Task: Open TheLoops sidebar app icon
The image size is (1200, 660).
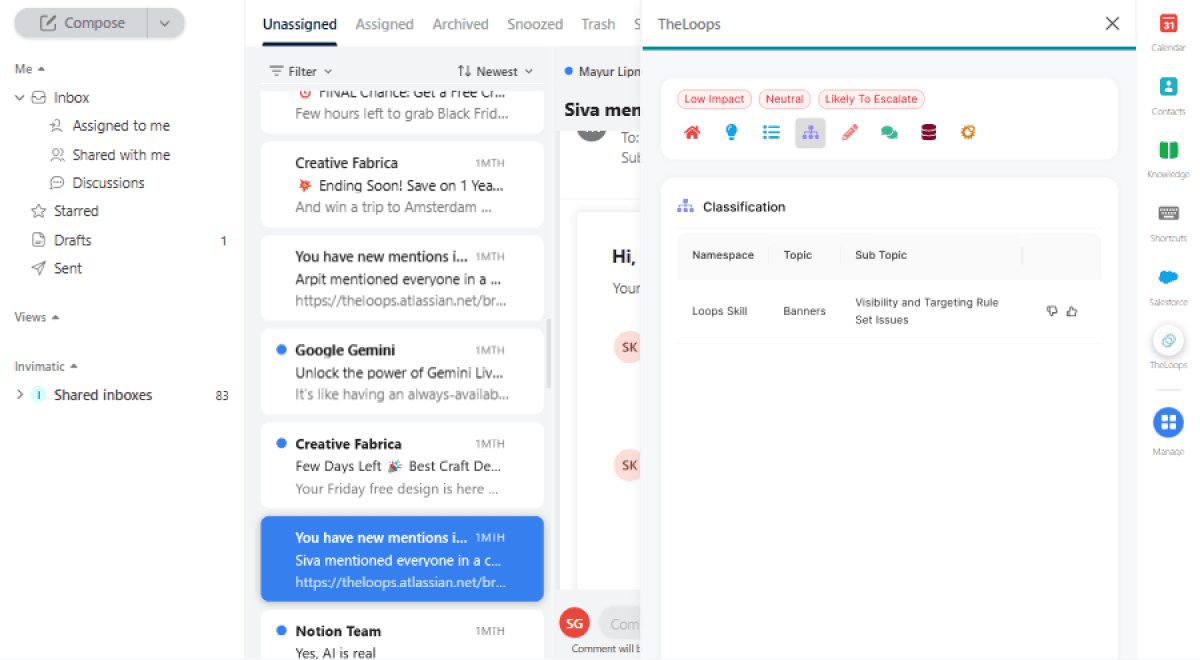Action: tap(1168, 340)
